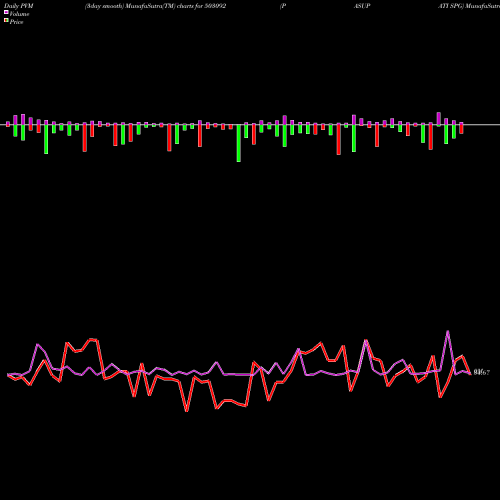Click the Daily PVM chart title
Screen dimensions: 500x500
tap(19, 6)
